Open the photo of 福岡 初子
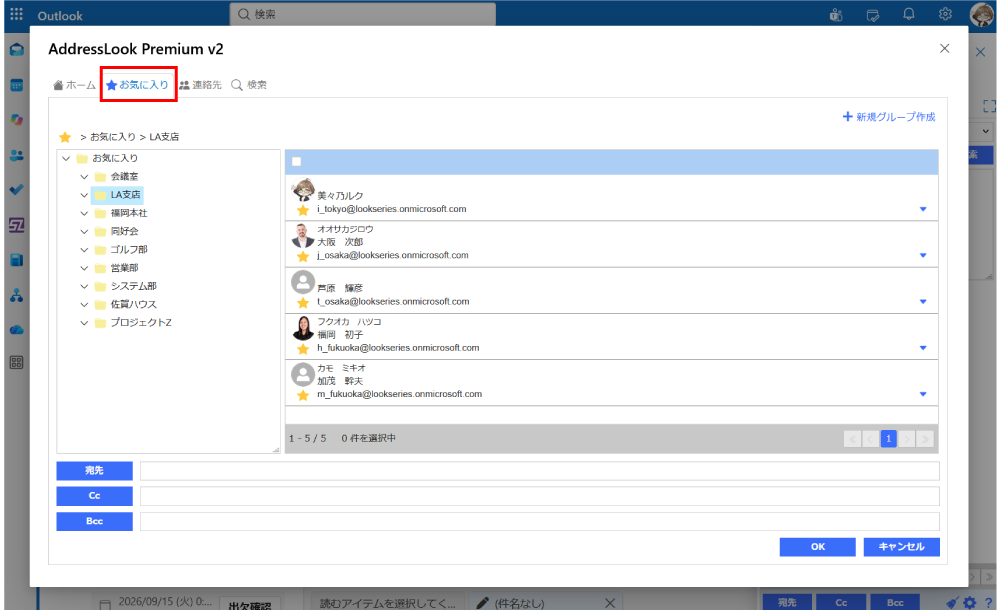 pyautogui.click(x=303, y=328)
